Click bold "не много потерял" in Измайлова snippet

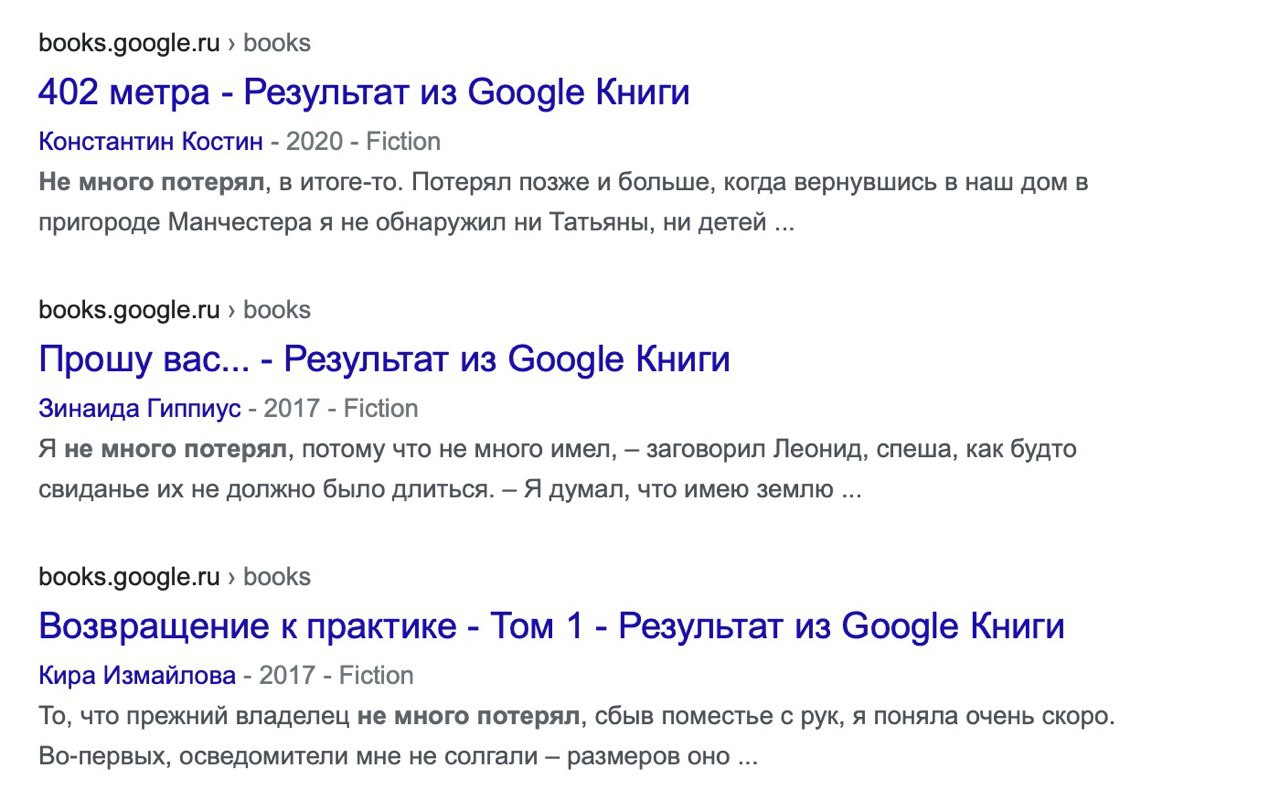(468, 717)
